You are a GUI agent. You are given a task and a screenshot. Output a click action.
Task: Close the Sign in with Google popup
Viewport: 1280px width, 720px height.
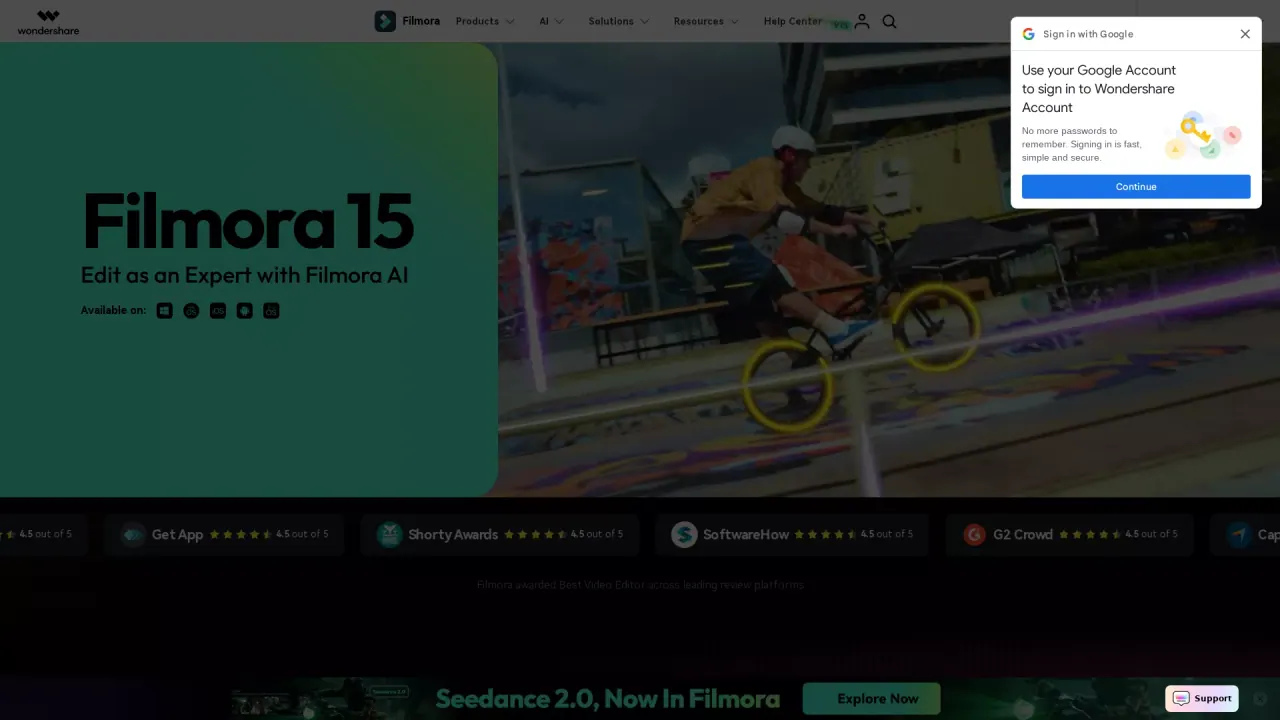[x=1245, y=34]
